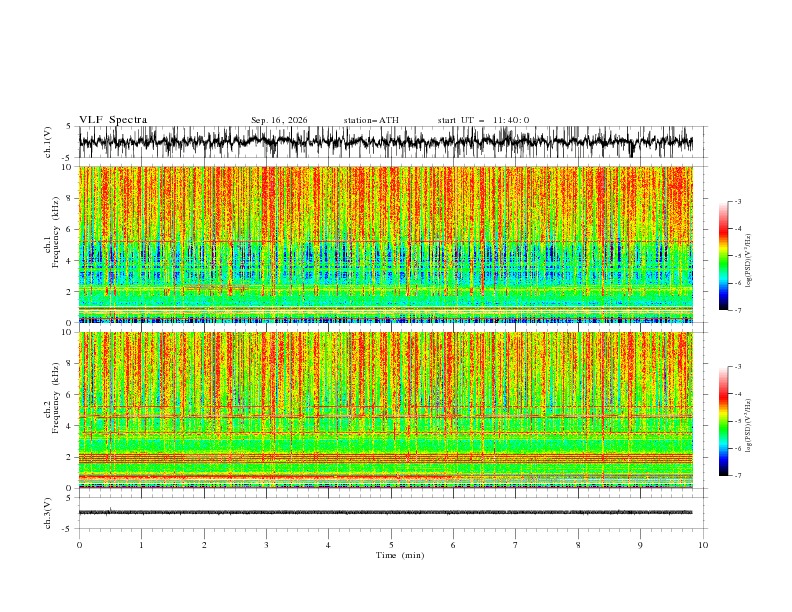Click the ch.3(V) waveform trace
Screen dimensions: 792x612
click(385, 513)
